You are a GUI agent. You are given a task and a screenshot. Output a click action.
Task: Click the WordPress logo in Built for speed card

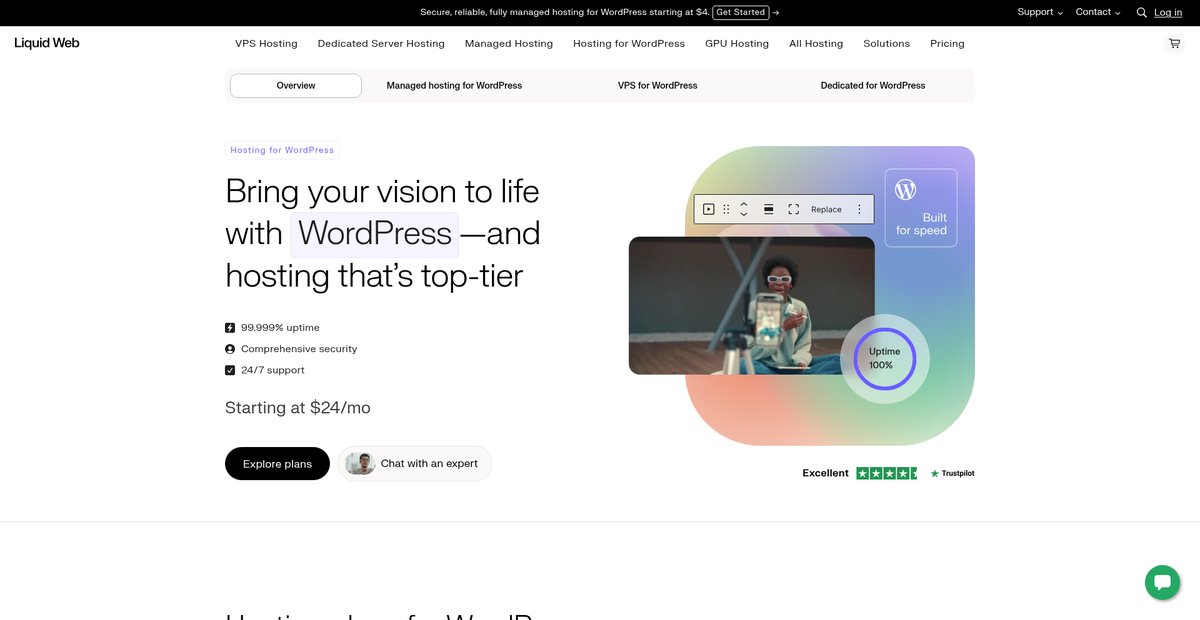coord(905,189)
